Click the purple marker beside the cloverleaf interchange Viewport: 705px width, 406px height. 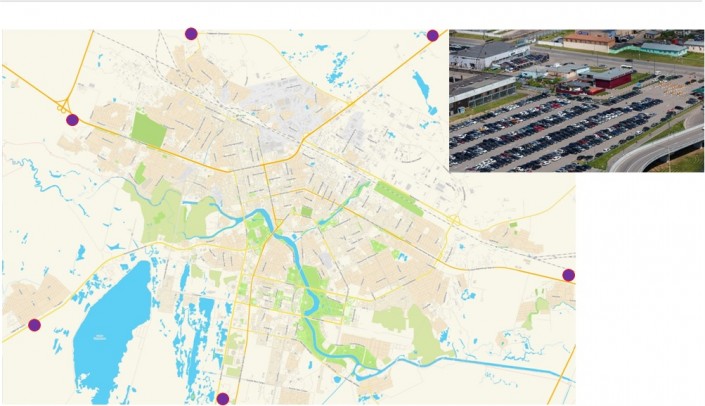point(72,120)
